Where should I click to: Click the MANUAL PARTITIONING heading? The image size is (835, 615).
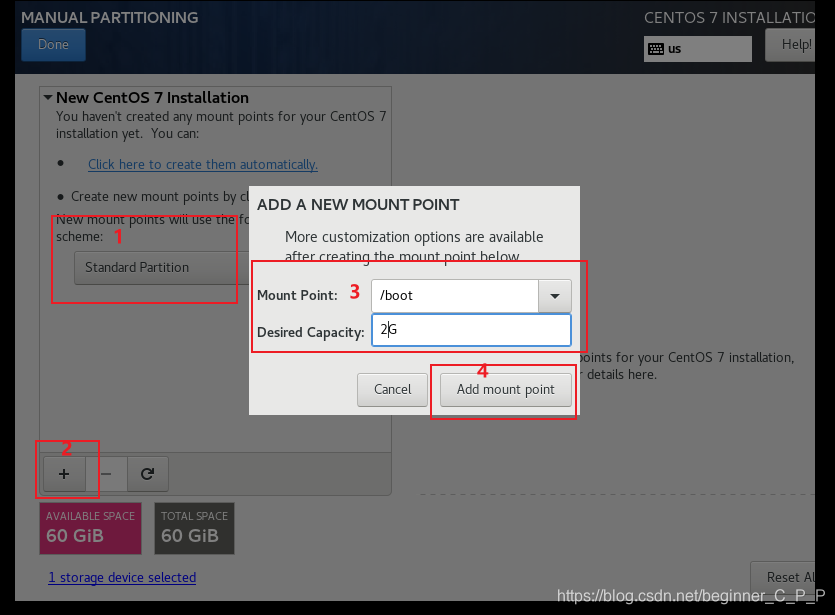click(110, 18)
